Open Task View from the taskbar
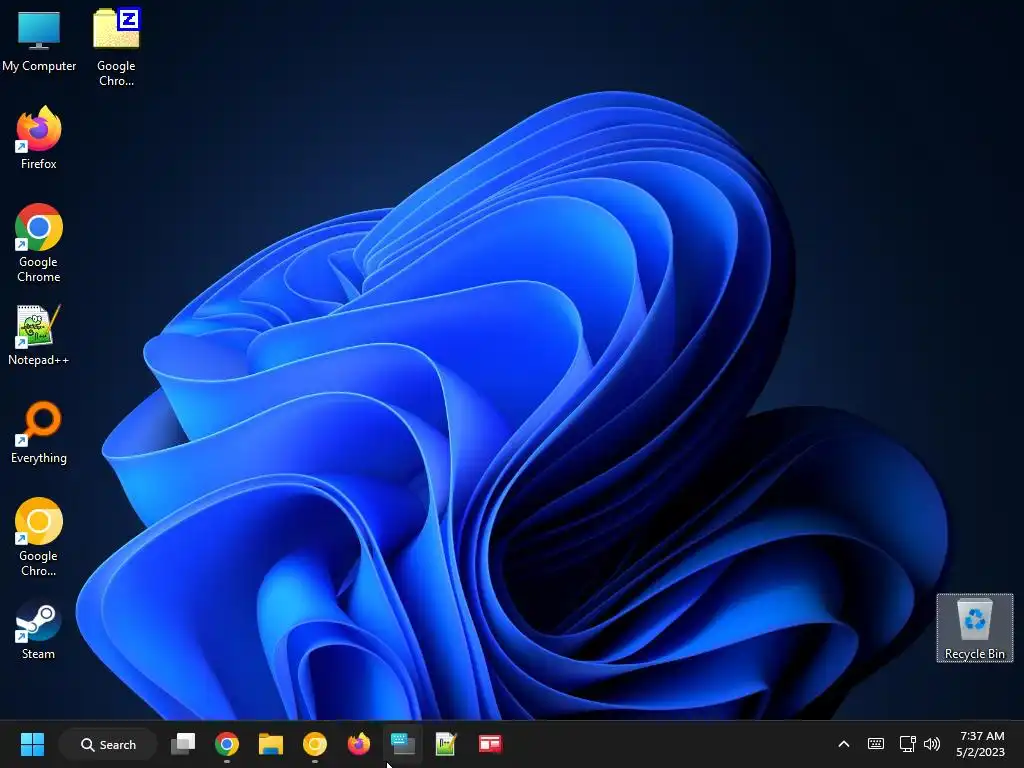This screenshot has width=1024, height=768. pos(183,744)
